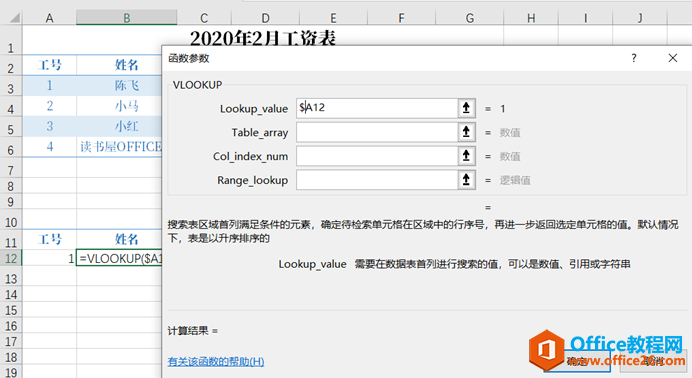Click cell 读书屋OFFICE
692x378 pixels.
pos(119,147)
